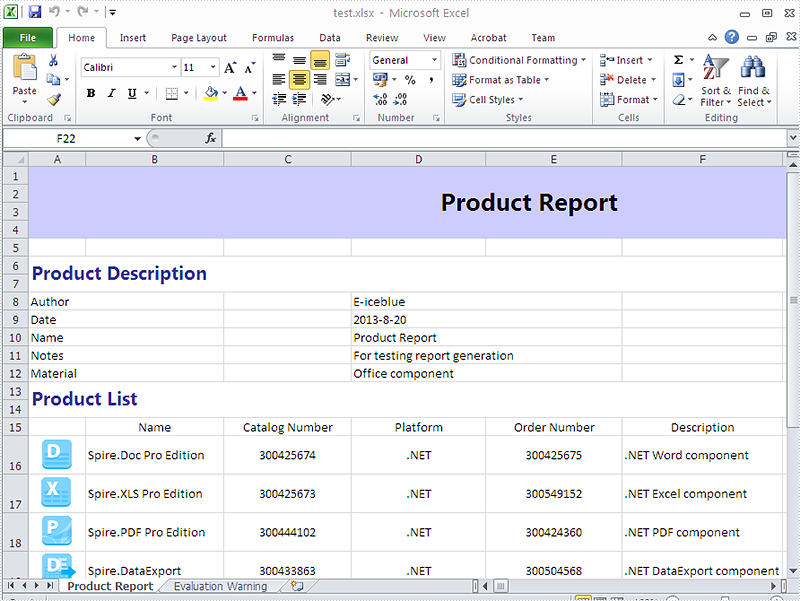The width and height of the screenshot is (800, 601).
Task: Turn off the highlighted Bottom Align button
Action: (320, 60)
